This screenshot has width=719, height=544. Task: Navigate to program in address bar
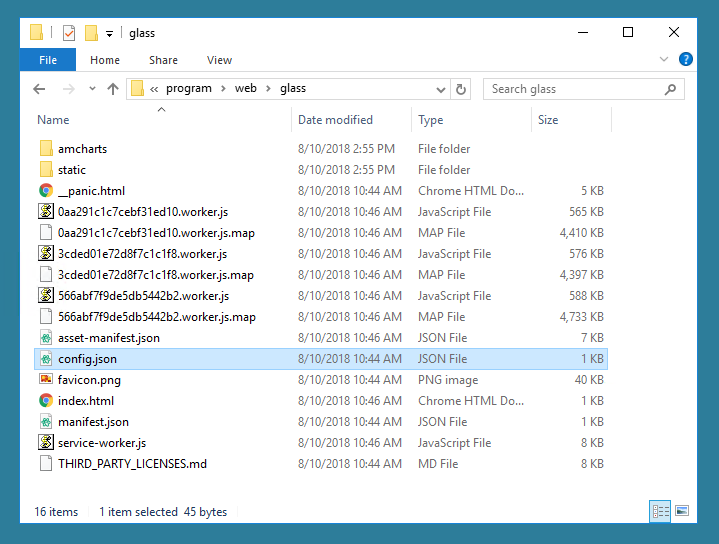188,88
